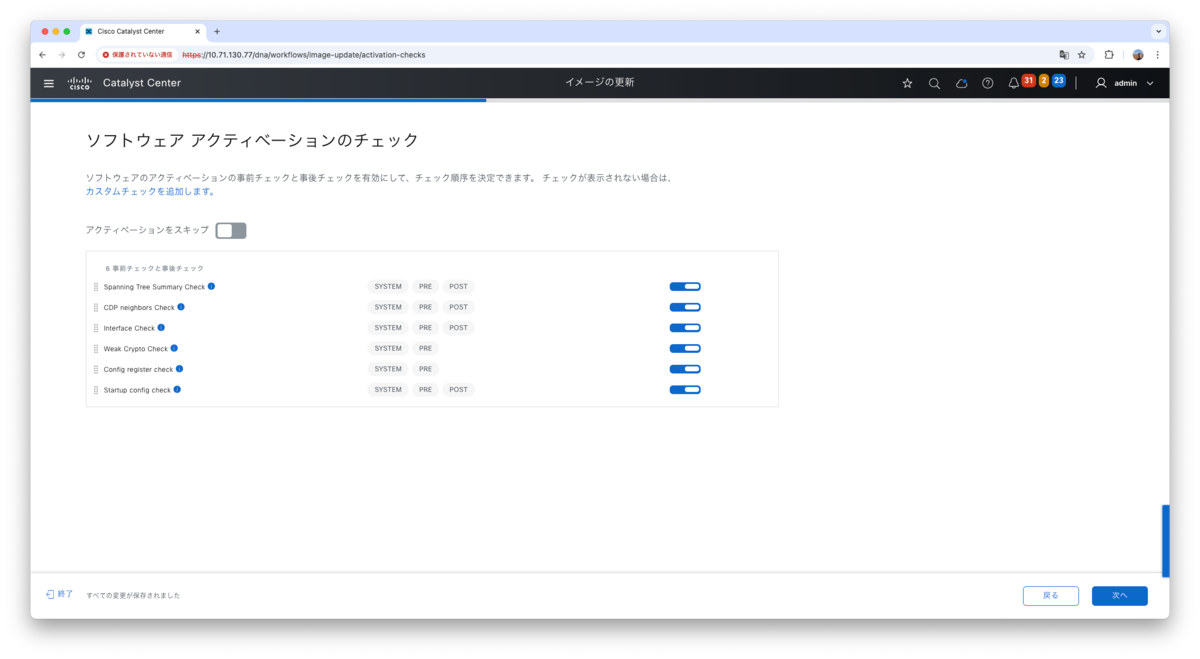Image resolution: width=1200 pixels, height=659 pixels.
Task: Click info icon next to Weak Crypto Check
Action: [174, 348]
